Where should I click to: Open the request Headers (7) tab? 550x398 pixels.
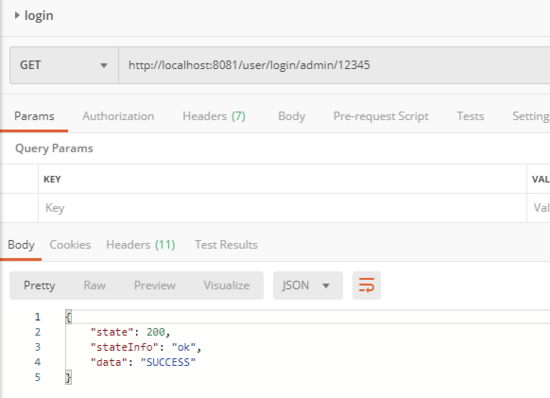point(214,116)
